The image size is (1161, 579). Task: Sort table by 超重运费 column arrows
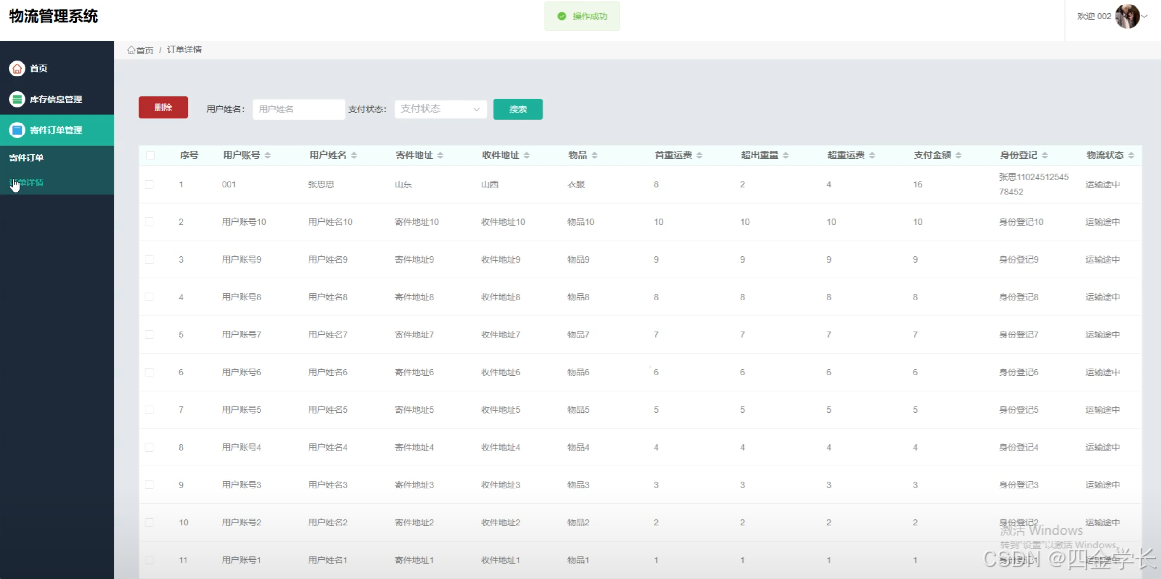point(872,155)
